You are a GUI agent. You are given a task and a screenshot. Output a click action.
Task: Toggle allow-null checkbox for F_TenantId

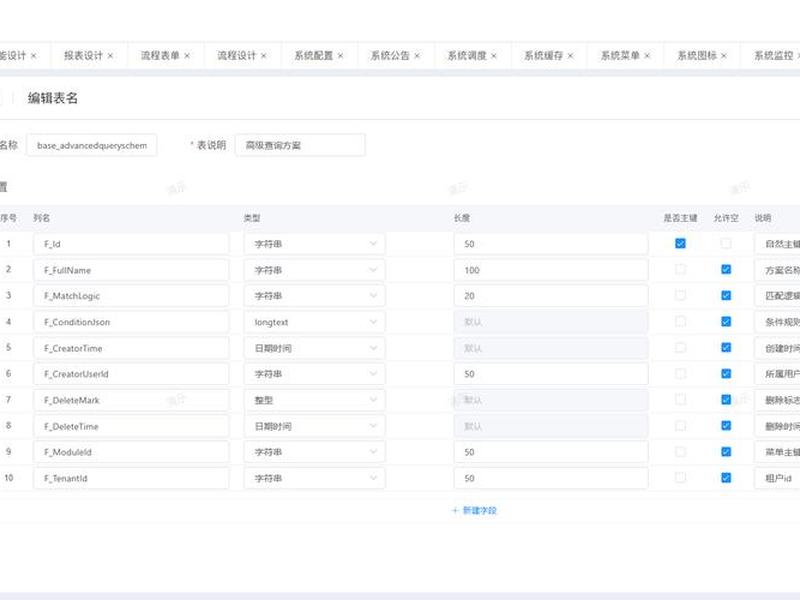click(x=726, y=478)
